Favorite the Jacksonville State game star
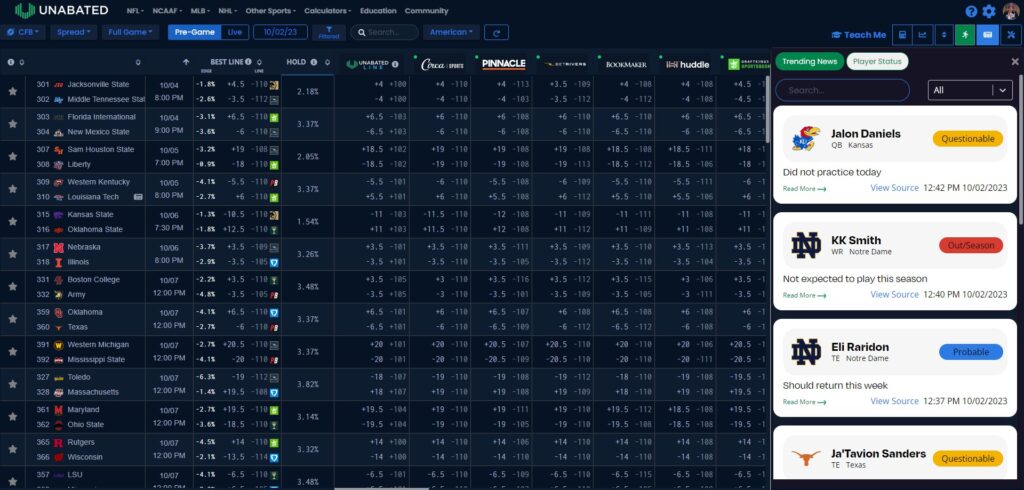Viewport: 1024px width, 490px height. point(12,91)
